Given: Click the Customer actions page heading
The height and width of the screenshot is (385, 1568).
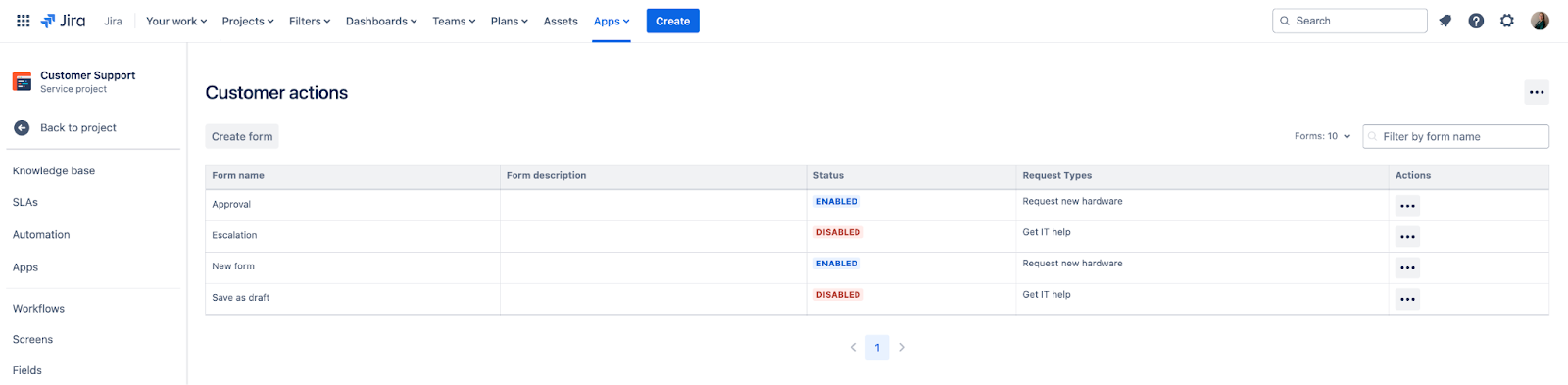Looking at the screenshot, I should click(x=276, y=92).
